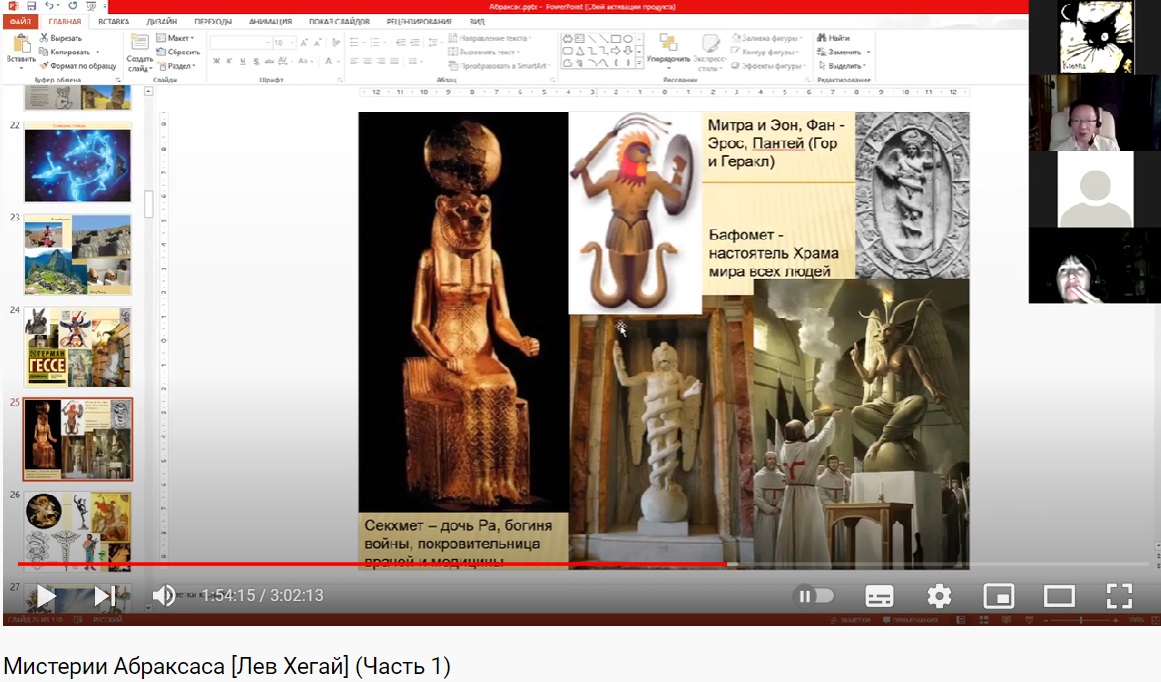Toggle underline Ч formatting
This screenshot has height=682, width=1161.
(x=243, y=61)
